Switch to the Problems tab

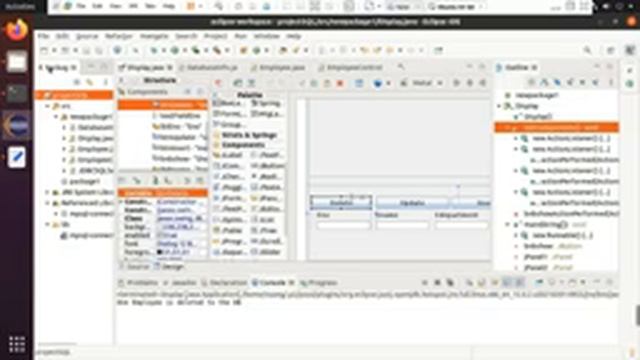click(139, 282)
